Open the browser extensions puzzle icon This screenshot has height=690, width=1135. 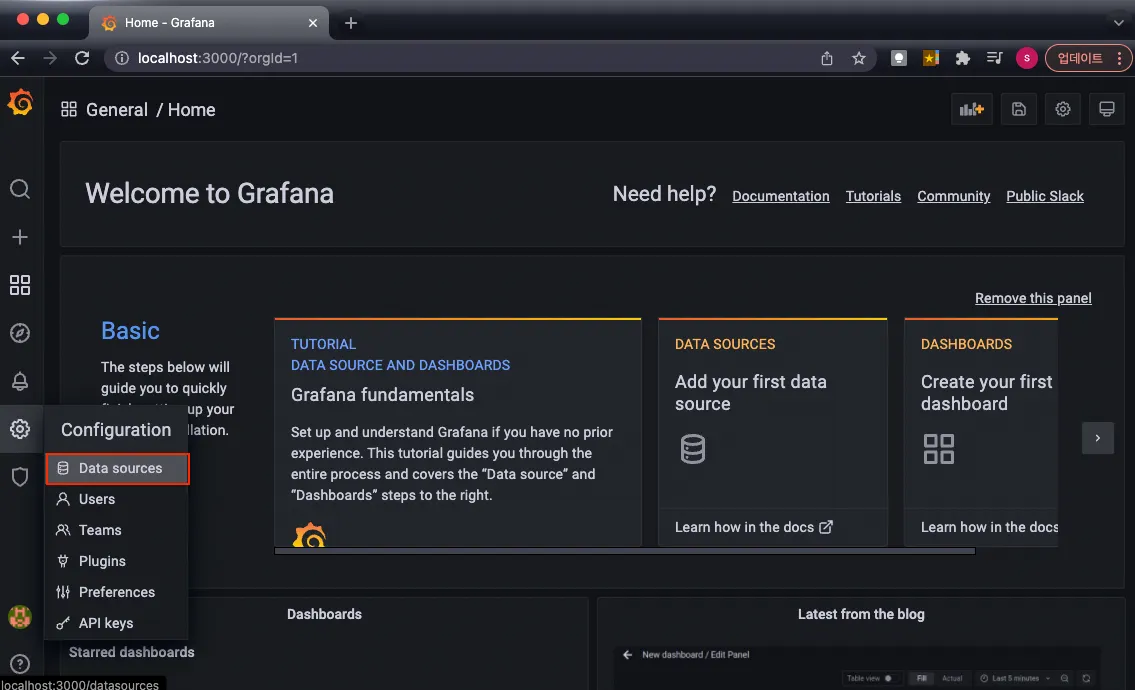tap(963, 58)
